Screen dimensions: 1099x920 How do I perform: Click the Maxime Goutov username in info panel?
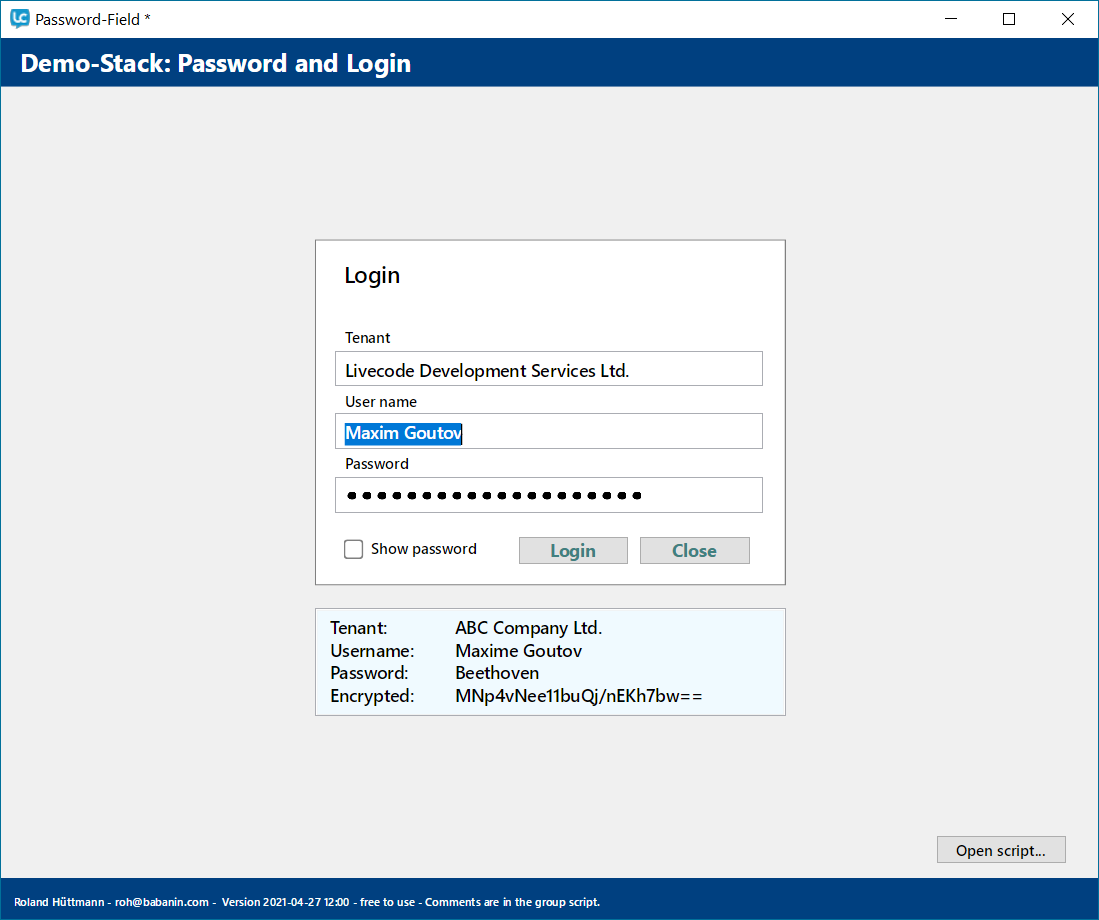click(x=518, y=651)
